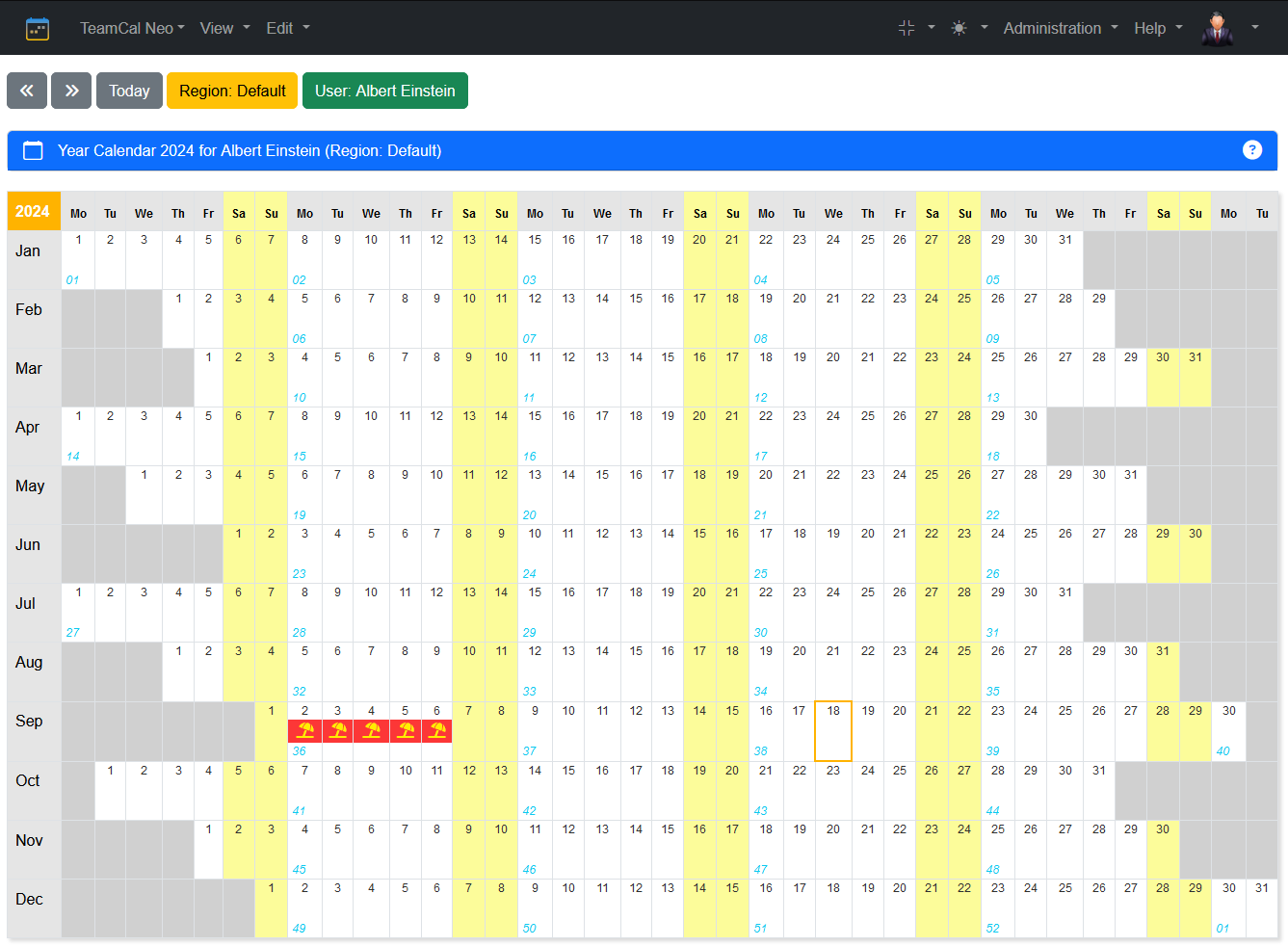Screen dimensions: 1288x946
Task: Click the TeamCal Neo calendar logo icon
Action: pyautogui.click(x=38, y=28)
